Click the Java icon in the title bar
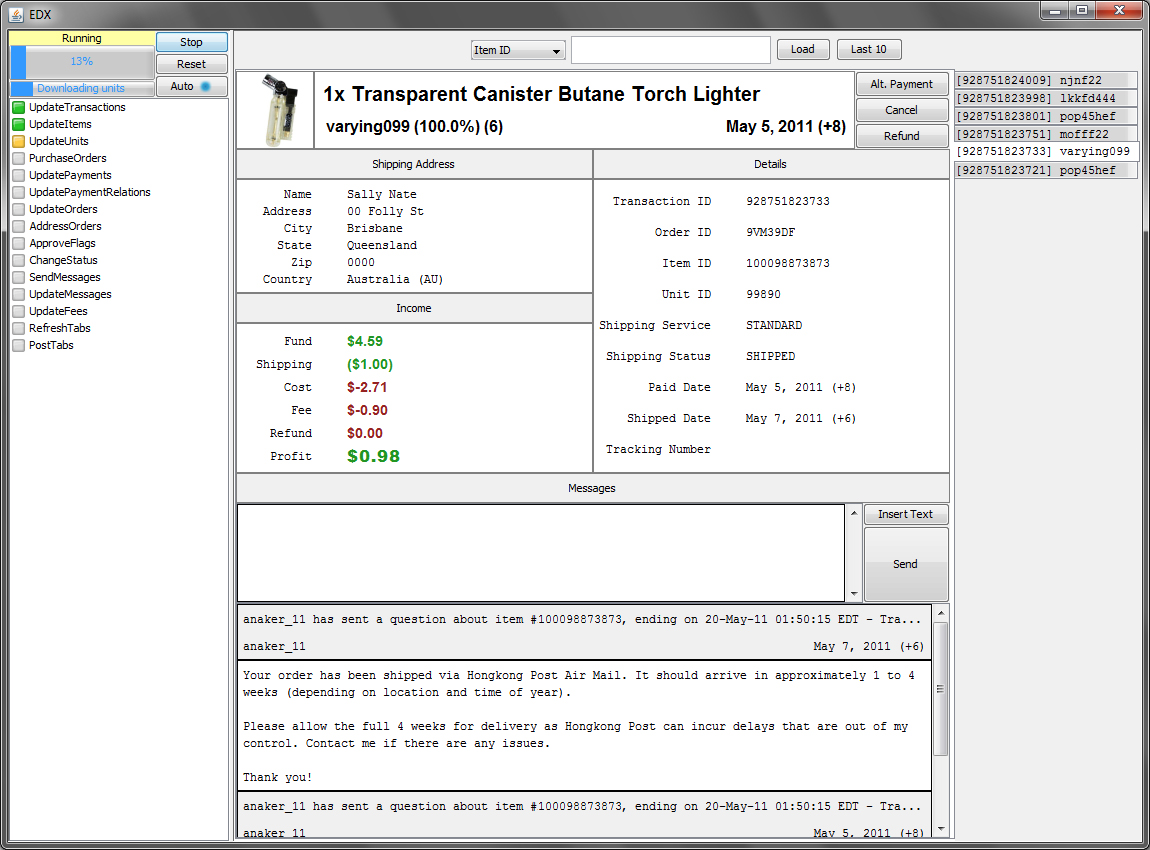Image resolution: width=1150 pixels, height=850 pixels. (x=15, y=13)
